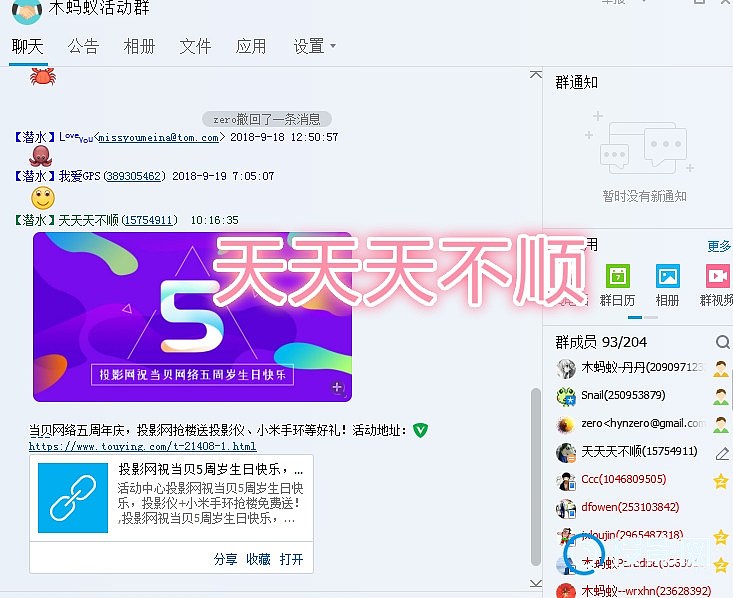Image resolution: width=733 pixels, height=598 pixels.
Task: Click the admin badge icon beside 木蚂蚁-丹丹
Action: [x=721, y=369]
